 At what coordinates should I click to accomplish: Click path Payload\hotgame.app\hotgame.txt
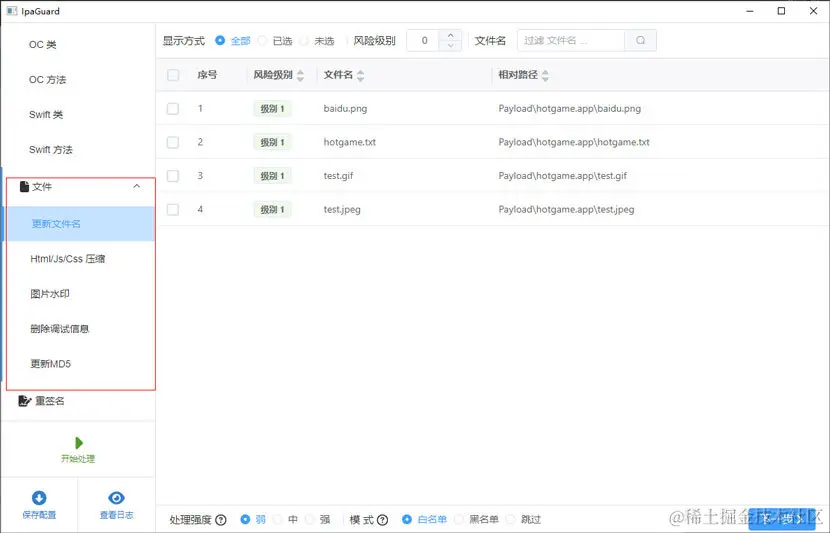574,142
